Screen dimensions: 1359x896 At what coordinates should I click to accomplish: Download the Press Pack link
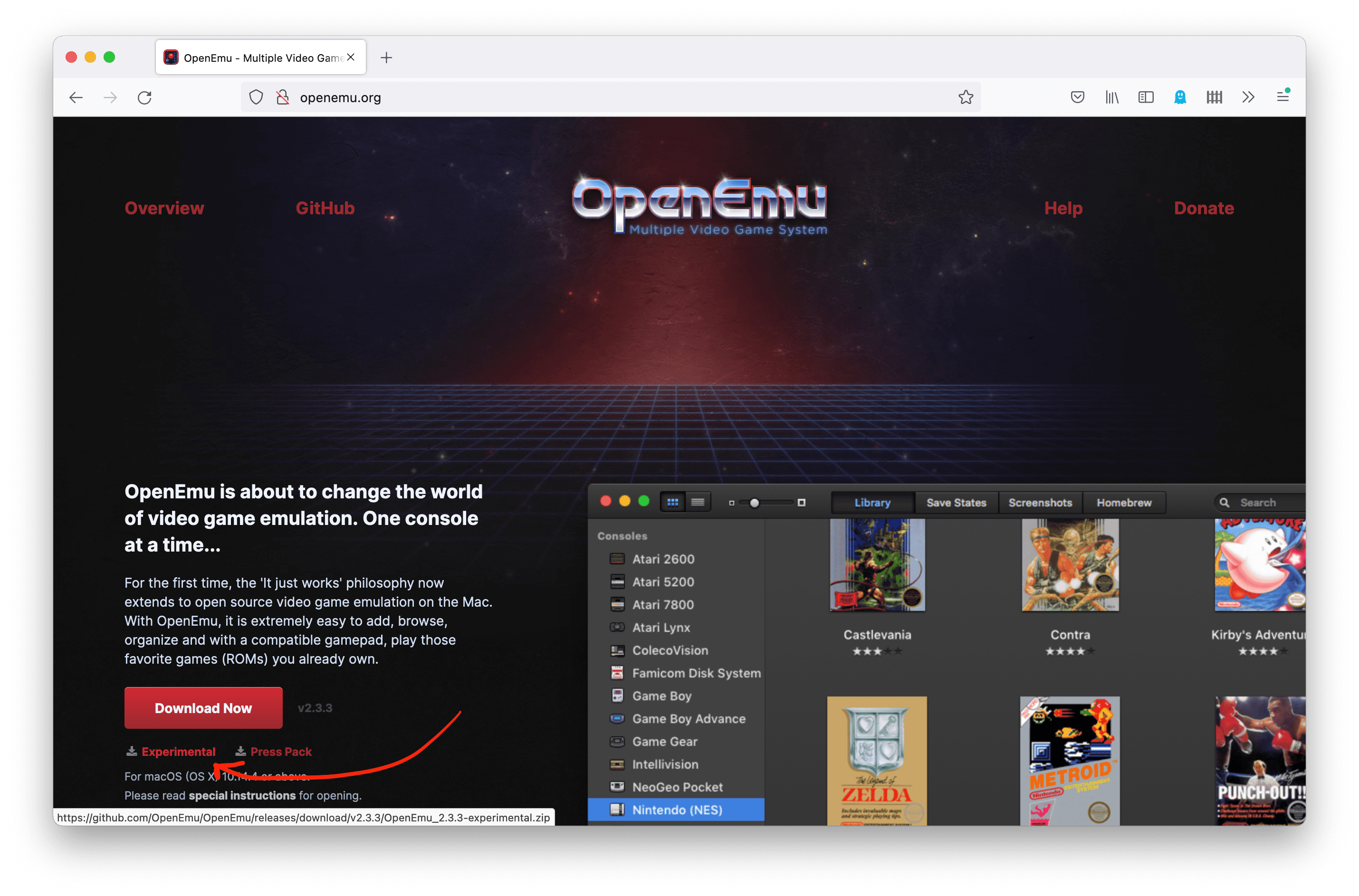(x=281, y=752)
